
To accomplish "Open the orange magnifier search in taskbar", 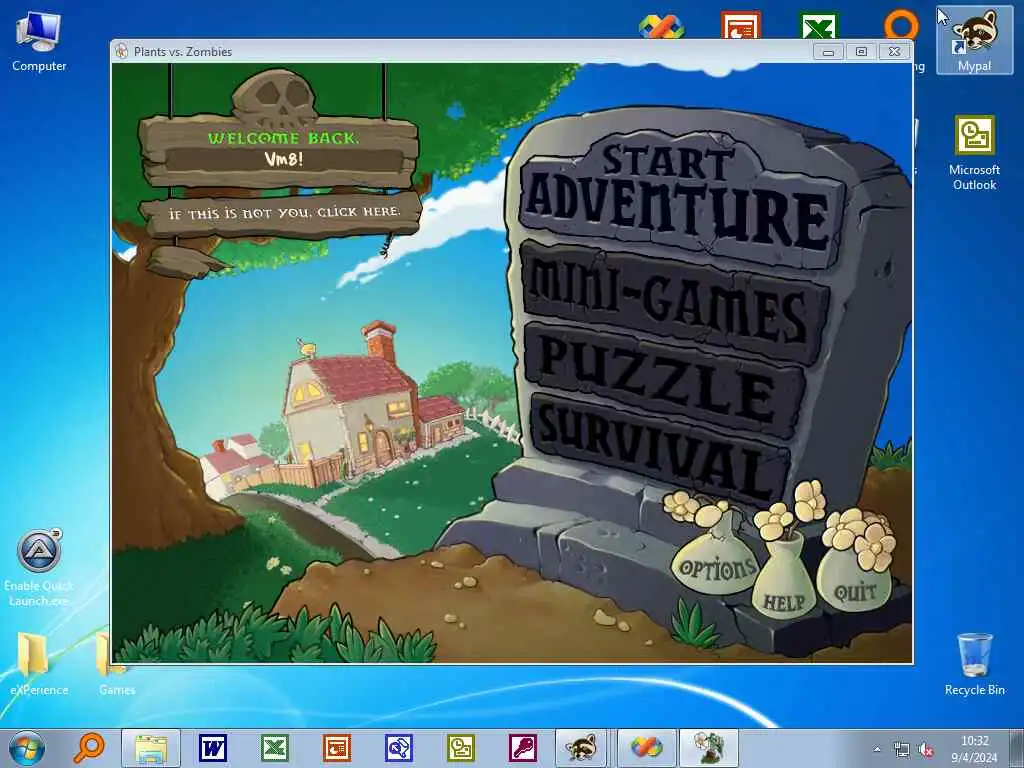I will pyautogui.click(x=88, y=748).
